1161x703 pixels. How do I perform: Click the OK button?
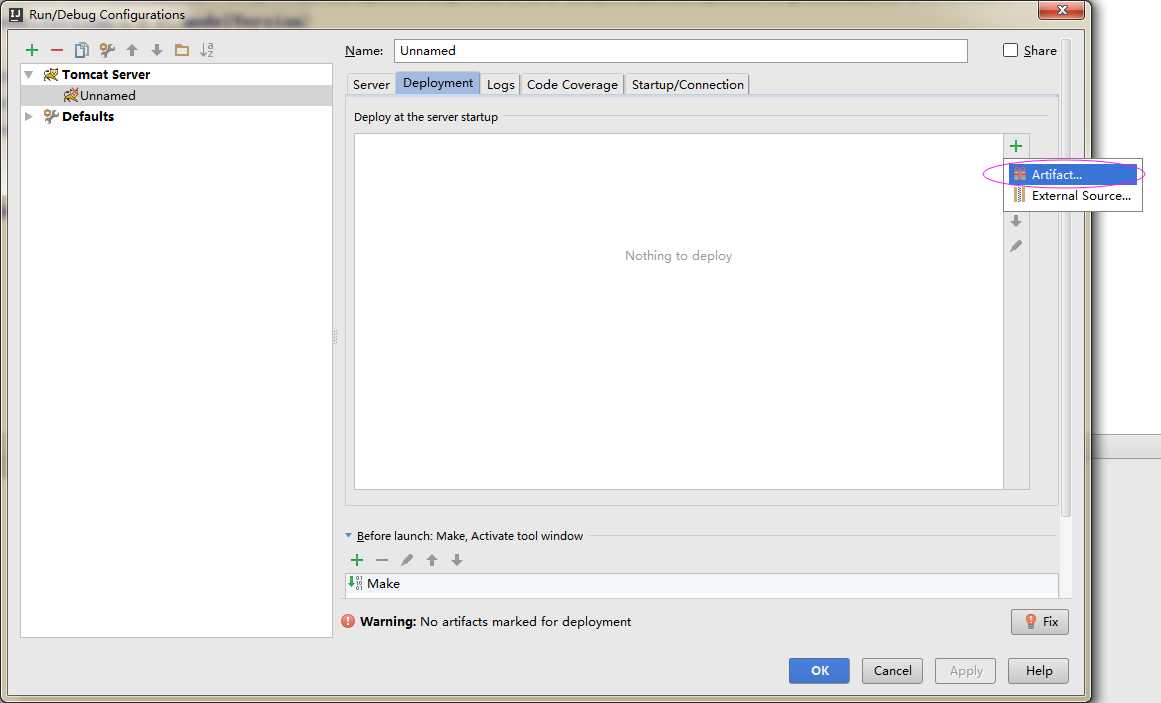(820, 670)
